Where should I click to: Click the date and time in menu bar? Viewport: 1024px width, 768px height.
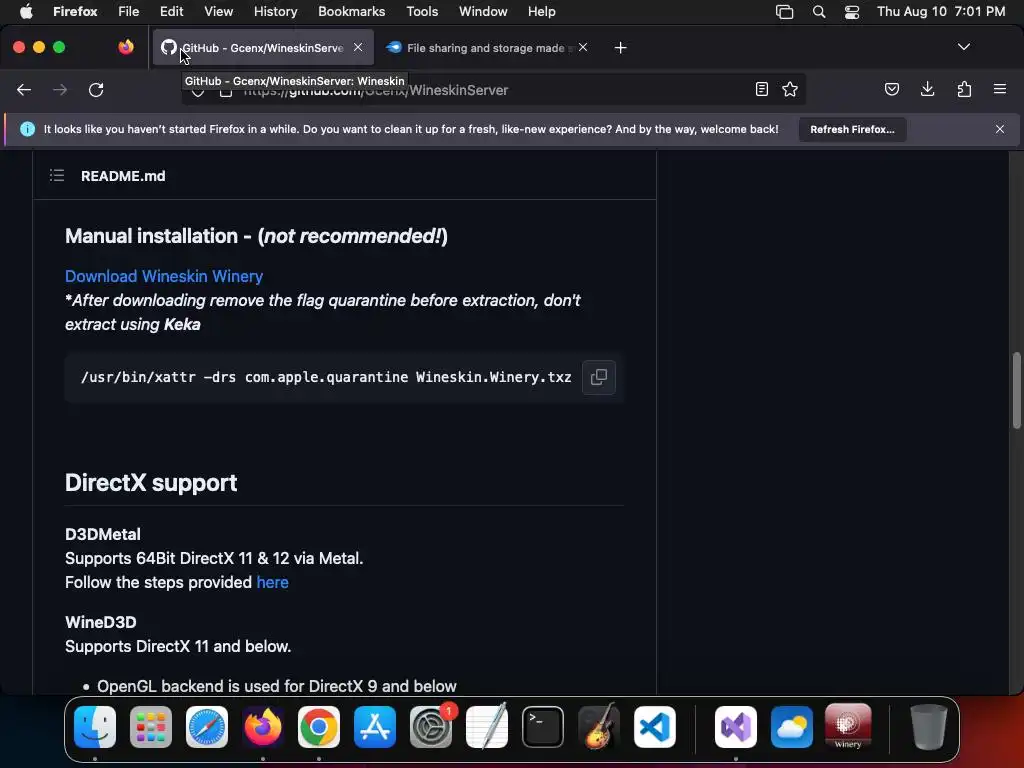941,11
